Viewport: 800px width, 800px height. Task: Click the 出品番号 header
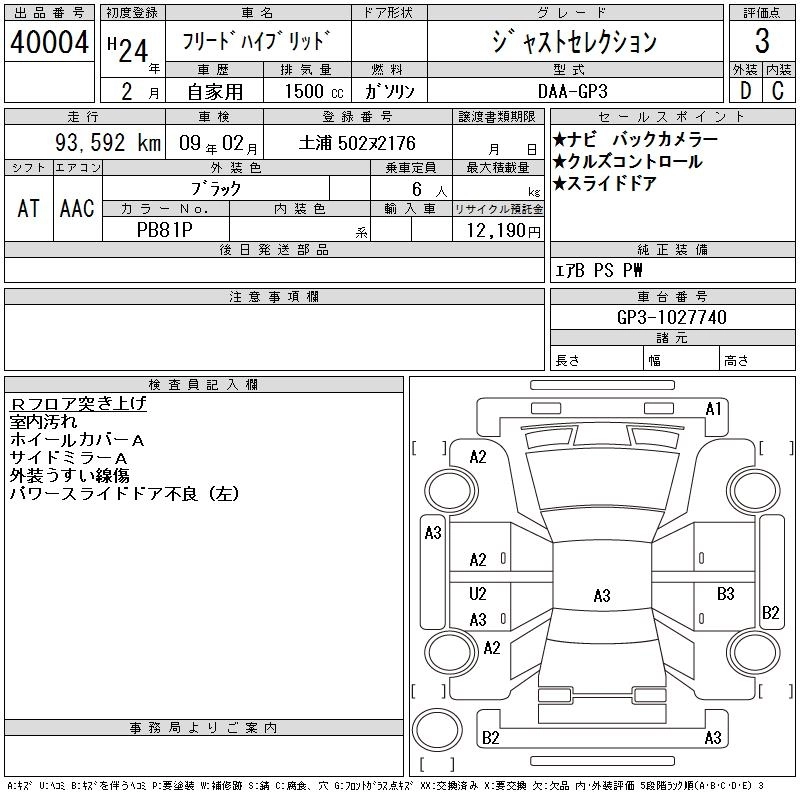(x=49, y=13)
